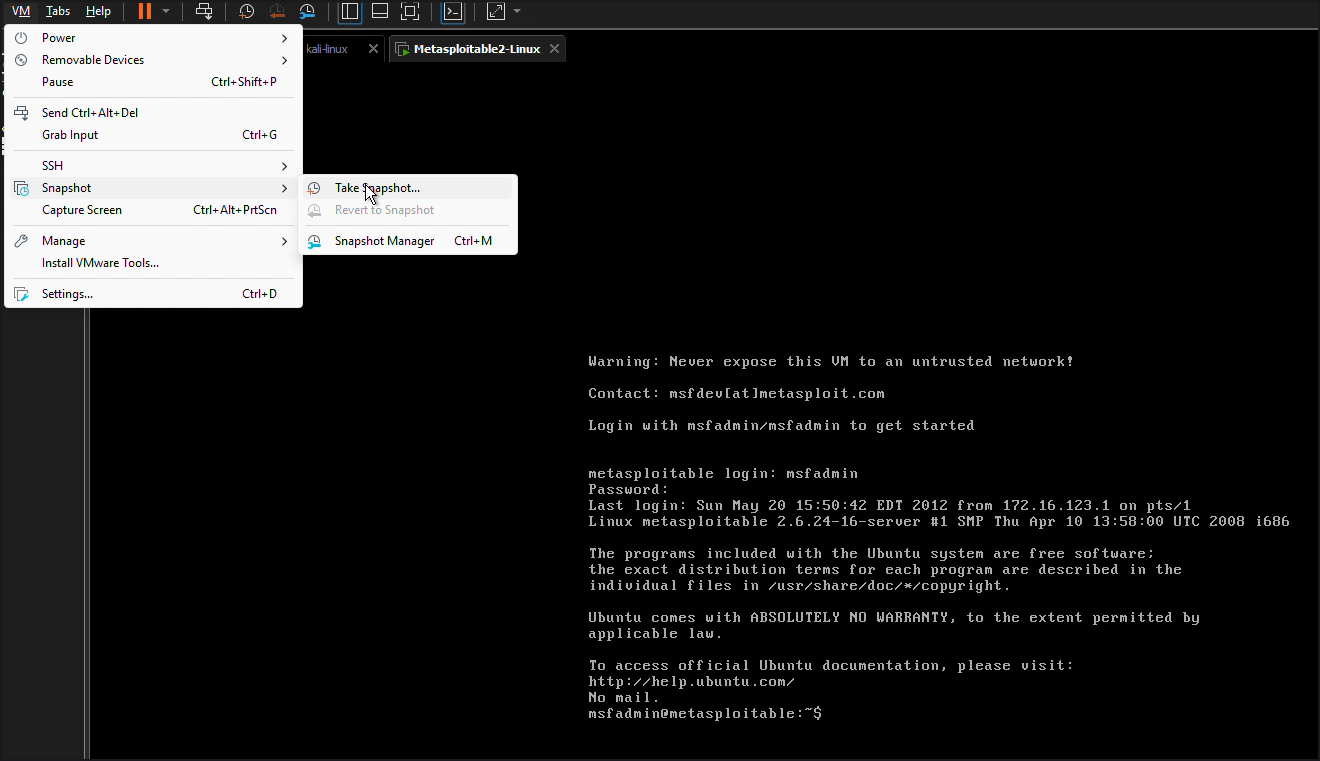Toggle the console view toolbar icon

coord(453,11)
